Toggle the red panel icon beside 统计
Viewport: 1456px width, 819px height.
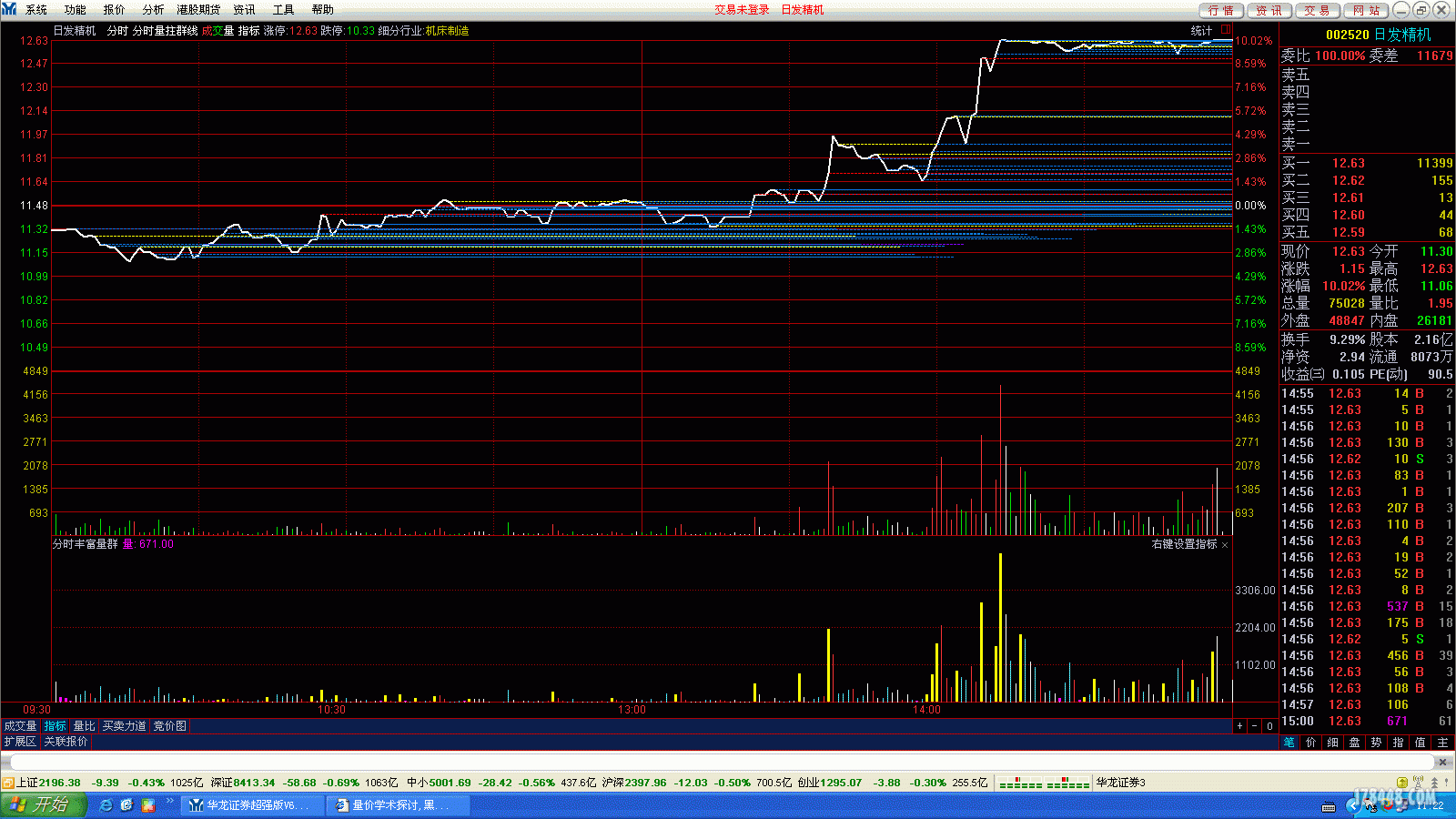[1225, 30]
